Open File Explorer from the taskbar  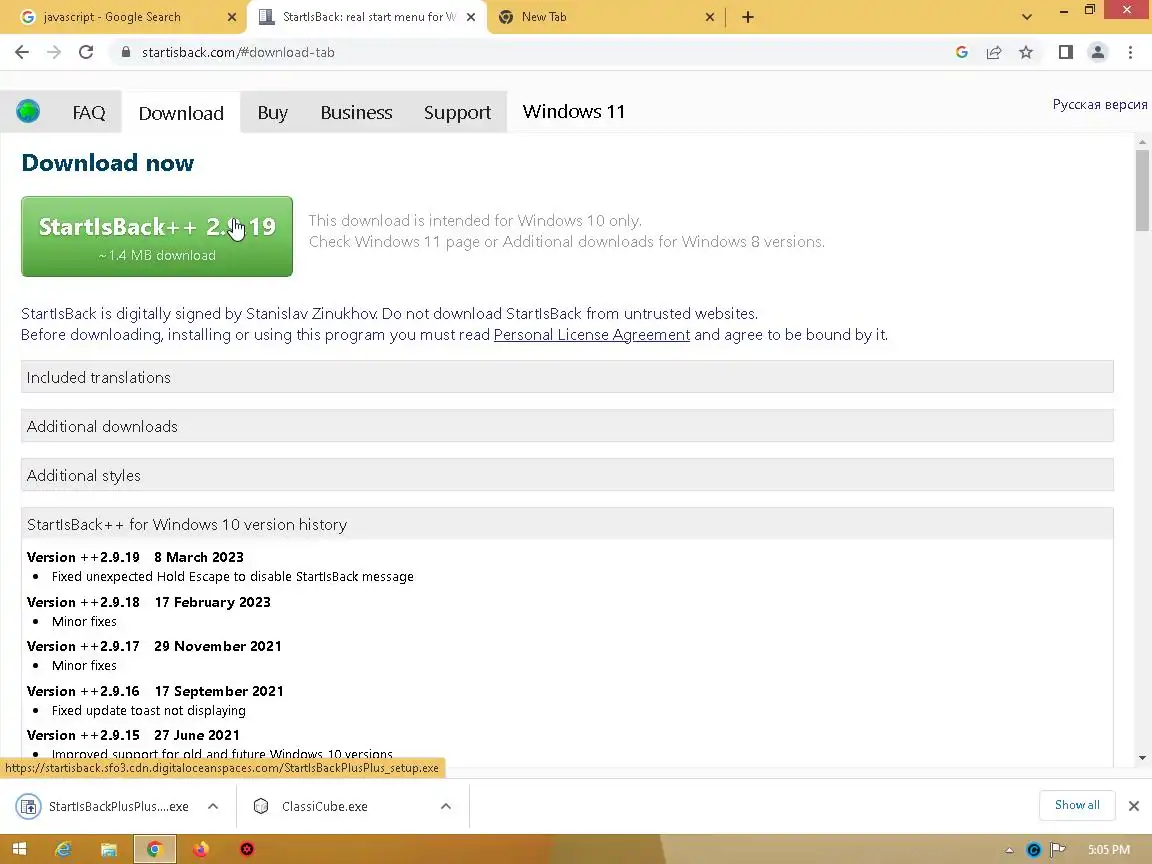pyautogui.click(x=109, y=849)
